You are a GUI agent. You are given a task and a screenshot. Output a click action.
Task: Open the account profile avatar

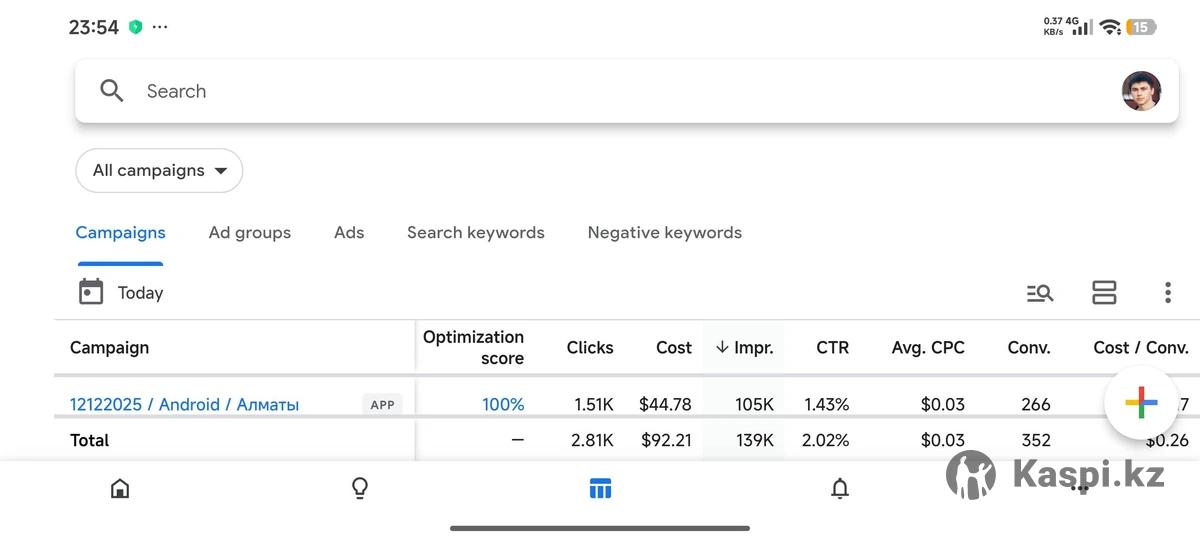[1141, 91]
